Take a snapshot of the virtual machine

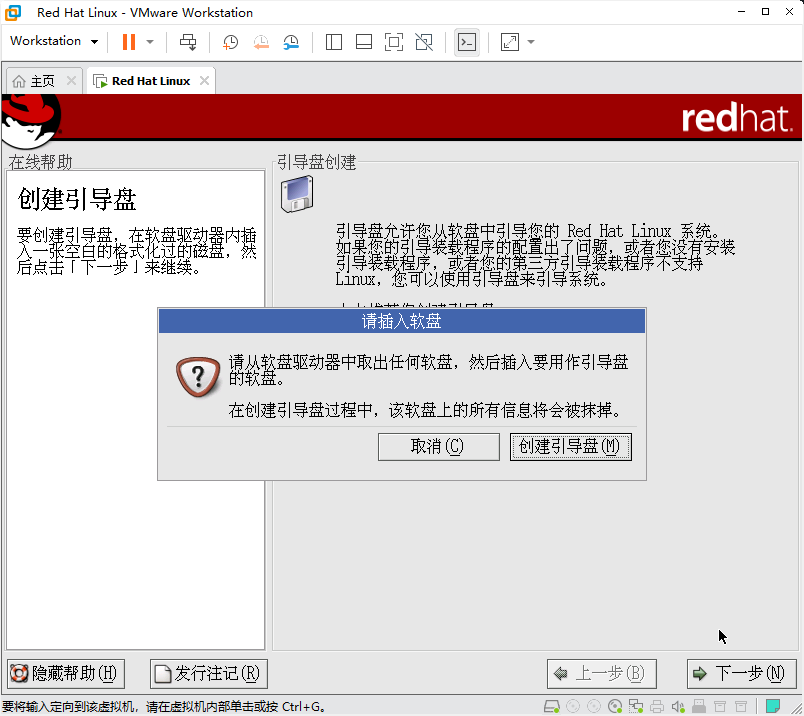(x=230, y=41)
